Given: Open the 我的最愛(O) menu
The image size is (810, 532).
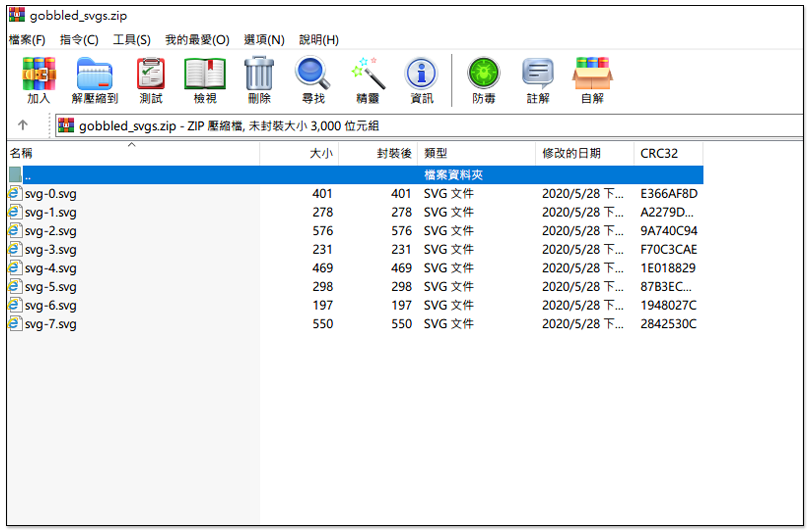Looking at the screenshot, I should coord(197,40).
